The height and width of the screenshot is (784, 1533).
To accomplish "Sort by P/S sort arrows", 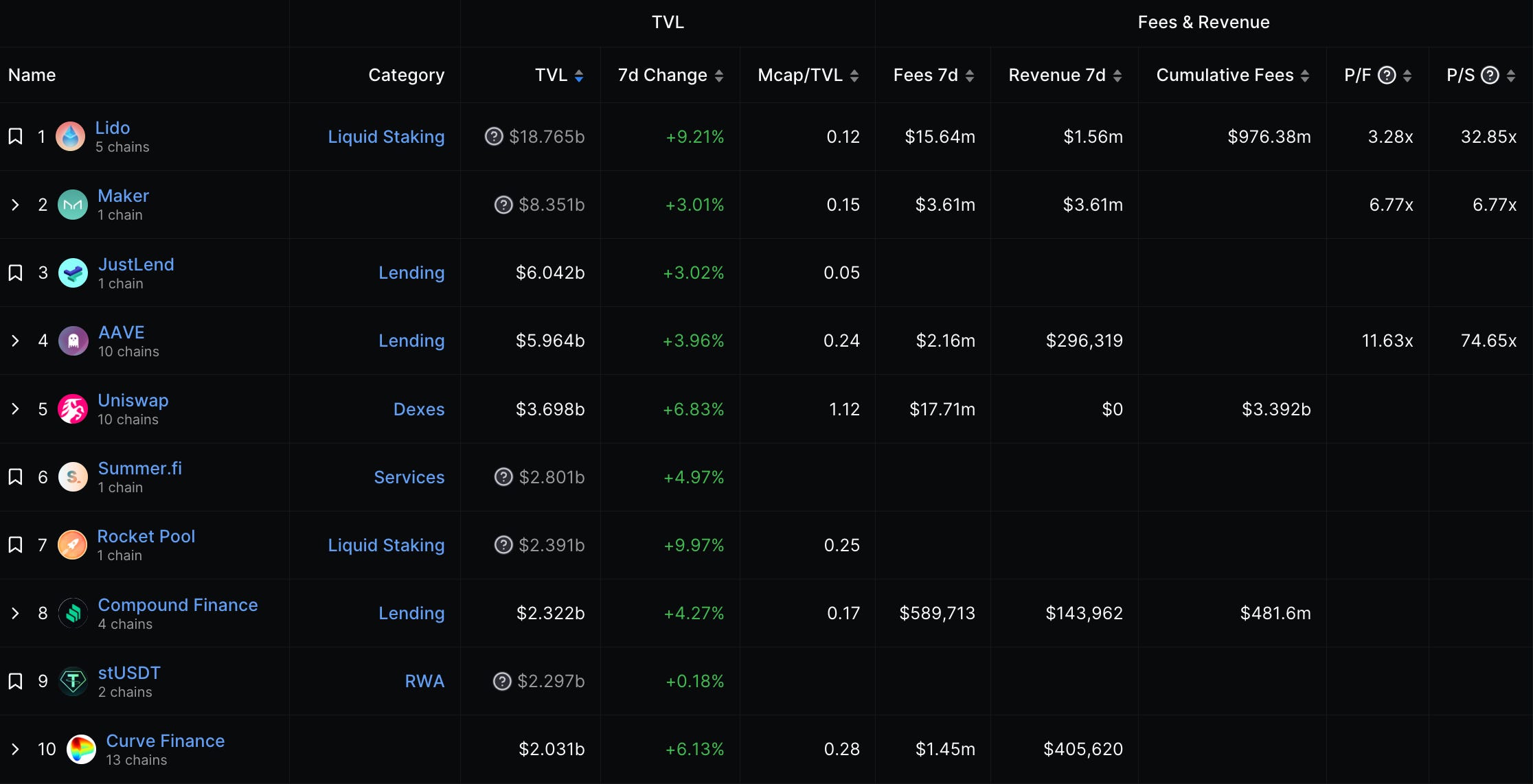I will point(1511,76).
